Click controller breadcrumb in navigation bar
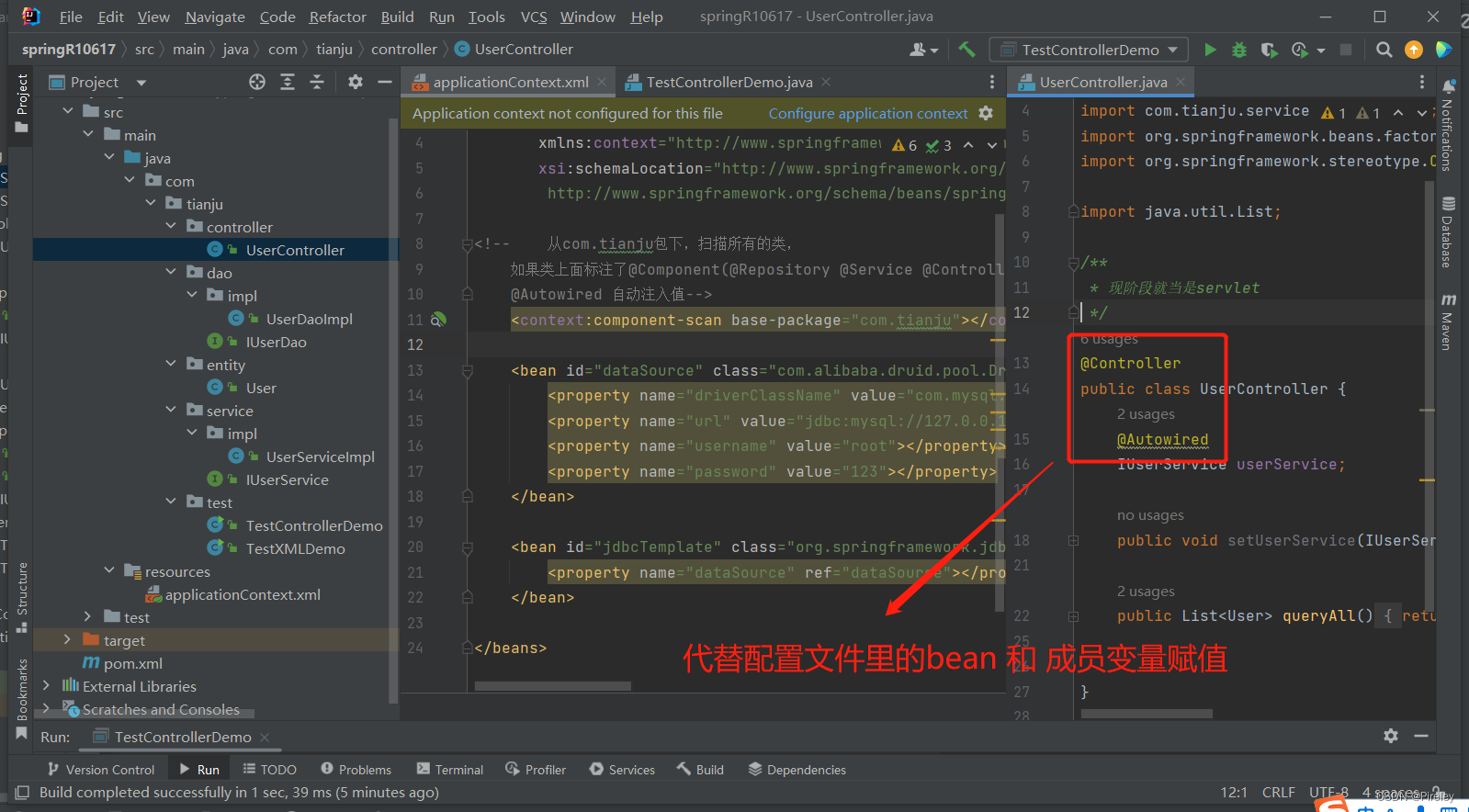1469x812 pixels. 404,49
